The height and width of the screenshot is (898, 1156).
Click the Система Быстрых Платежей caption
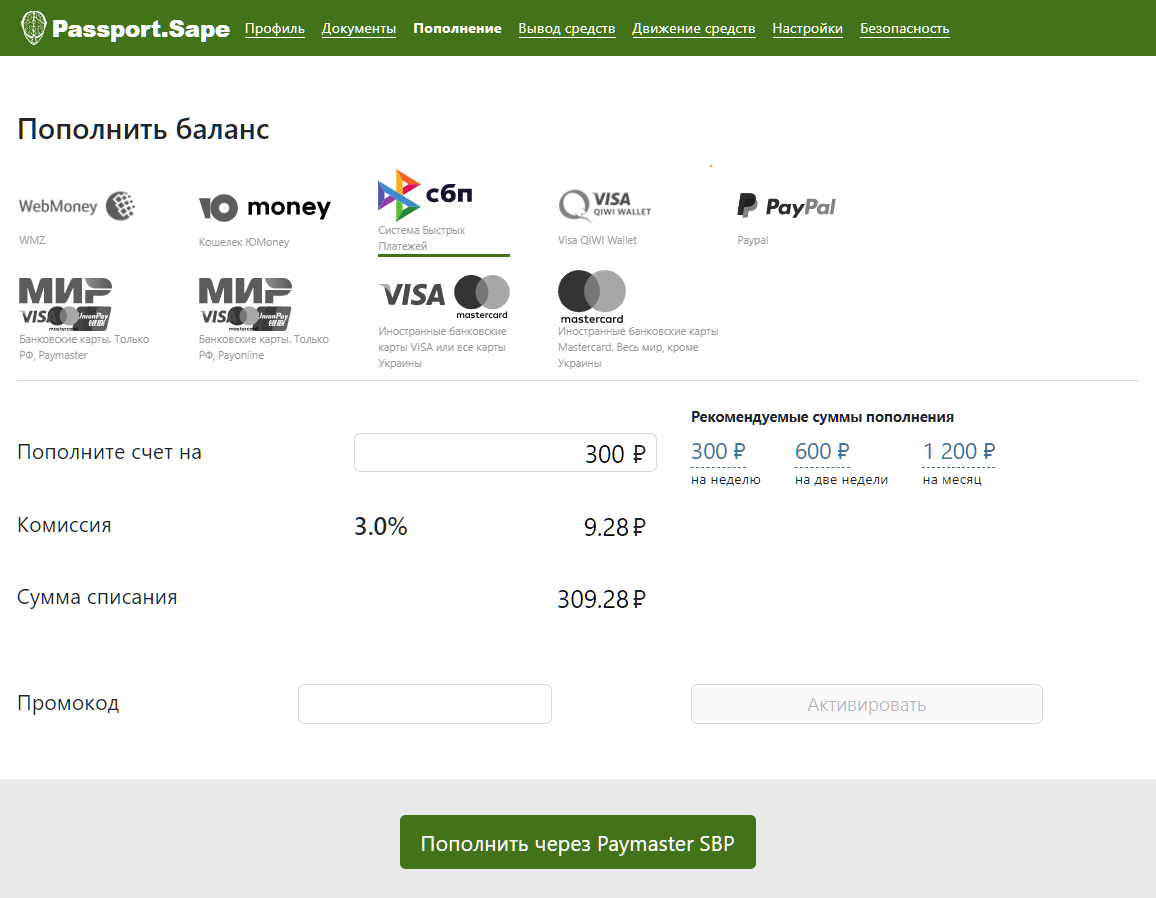pyautogui.click(x=422, y=238)
